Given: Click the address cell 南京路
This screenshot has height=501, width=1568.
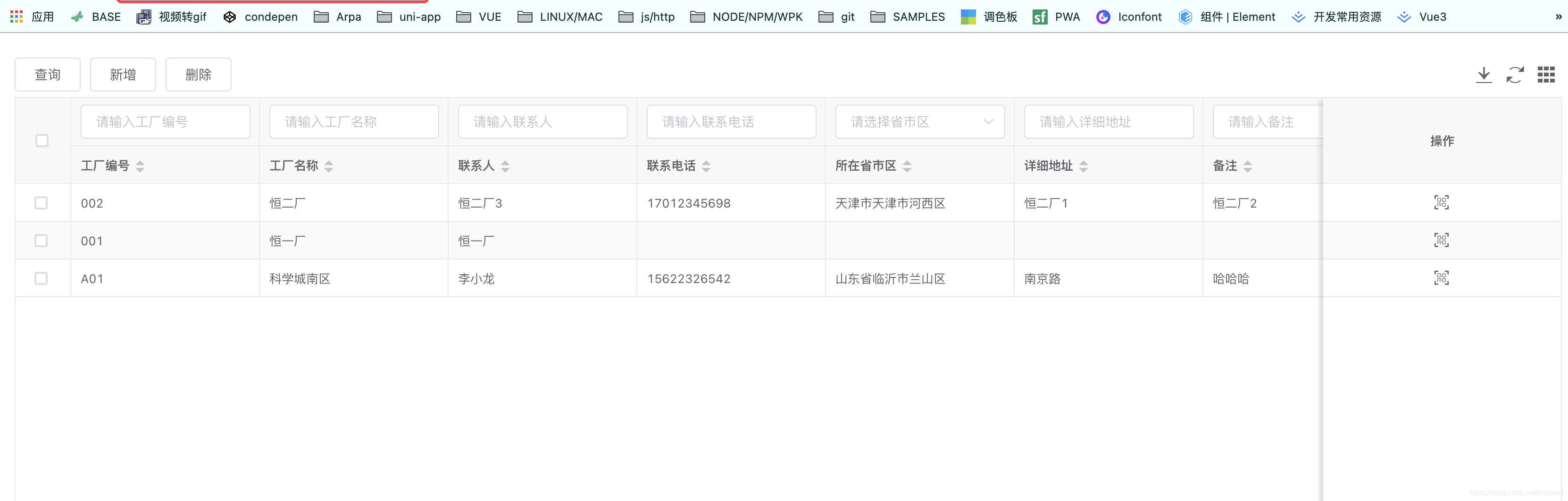Looking at the screenshot, I should [1043, 279].
